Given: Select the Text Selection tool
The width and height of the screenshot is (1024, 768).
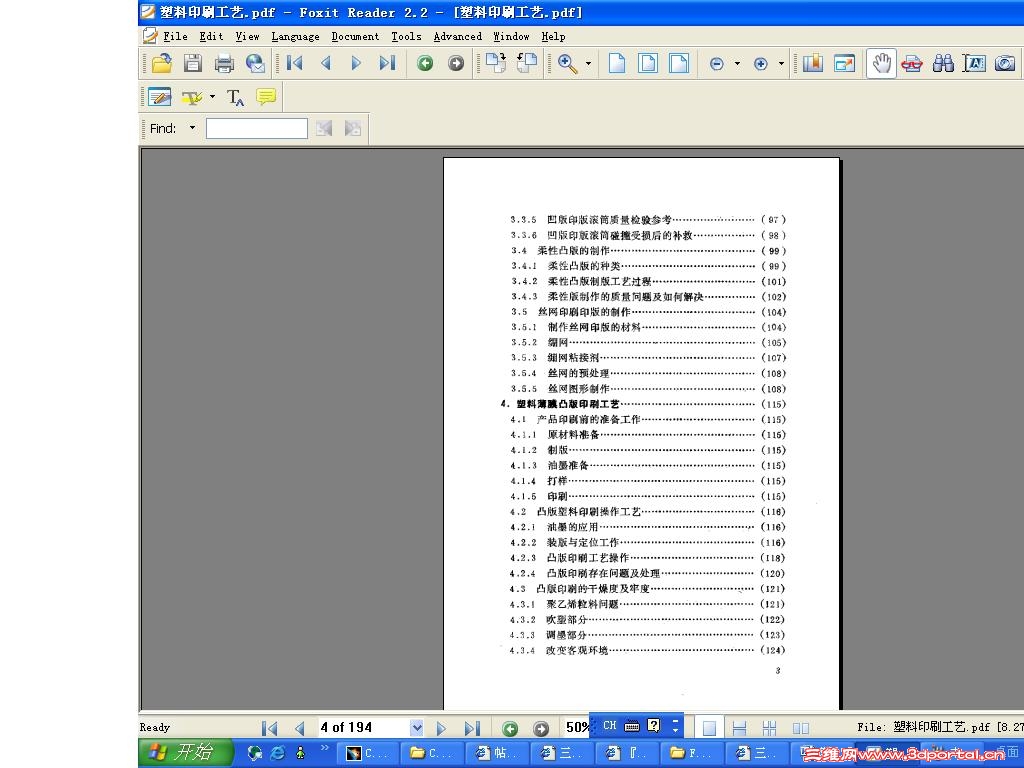Looking at the screenshot, I should (x=974, y=63).
